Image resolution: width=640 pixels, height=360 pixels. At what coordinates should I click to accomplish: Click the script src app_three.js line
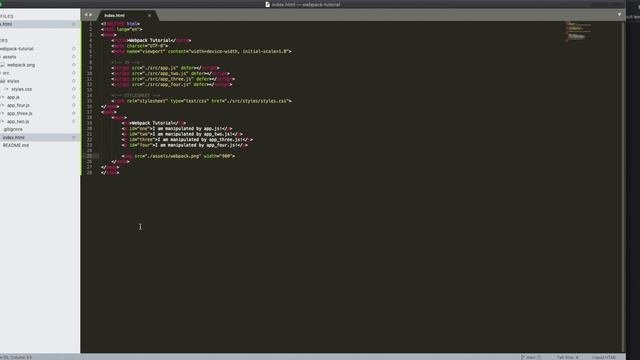(173, 79)
